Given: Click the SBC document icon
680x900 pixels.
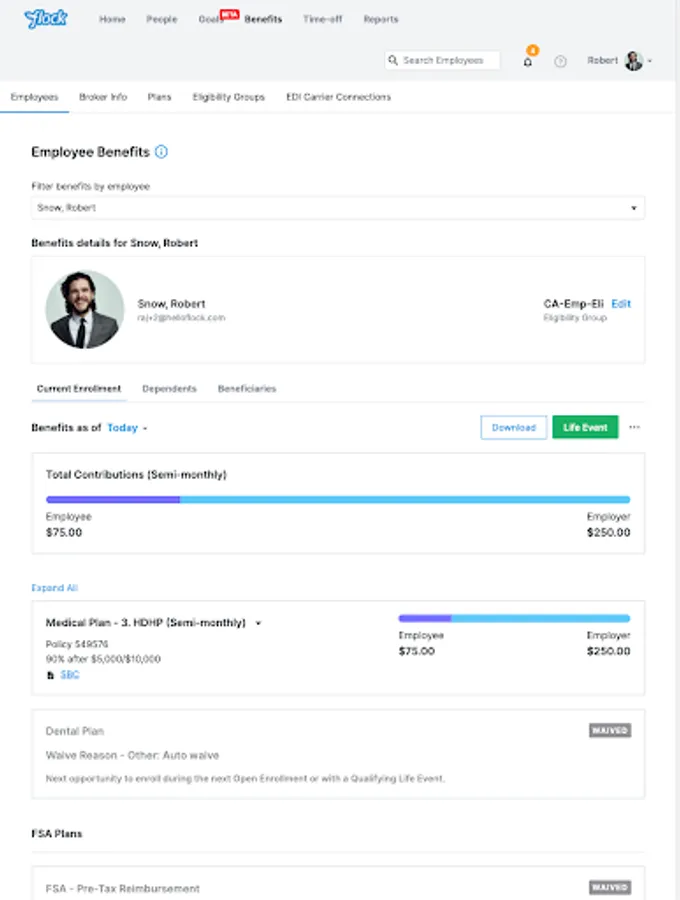Looking at the screenshot, I should click(x=51, y=675).
